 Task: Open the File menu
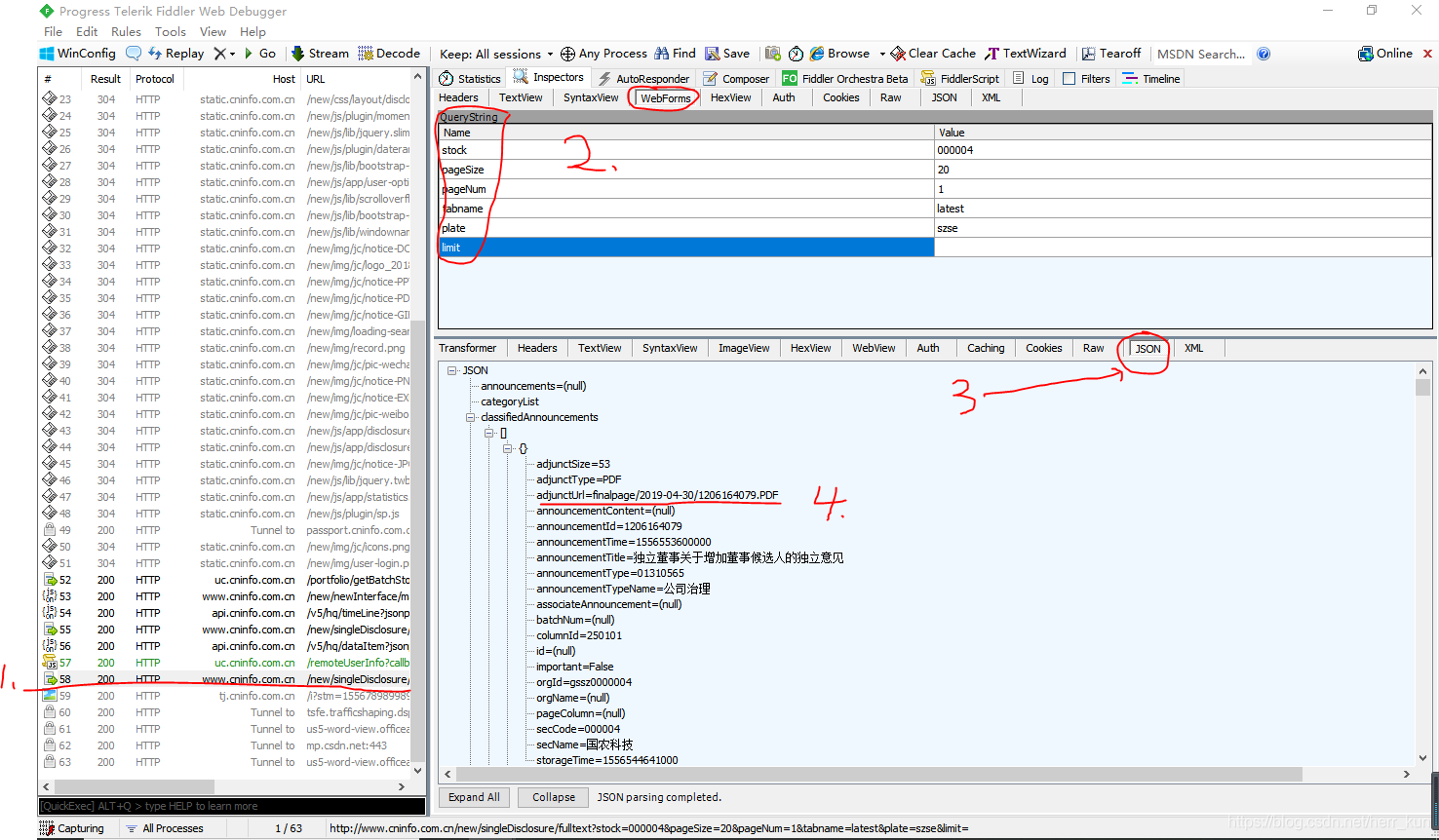pyautogui.click(x=53, y=31)
